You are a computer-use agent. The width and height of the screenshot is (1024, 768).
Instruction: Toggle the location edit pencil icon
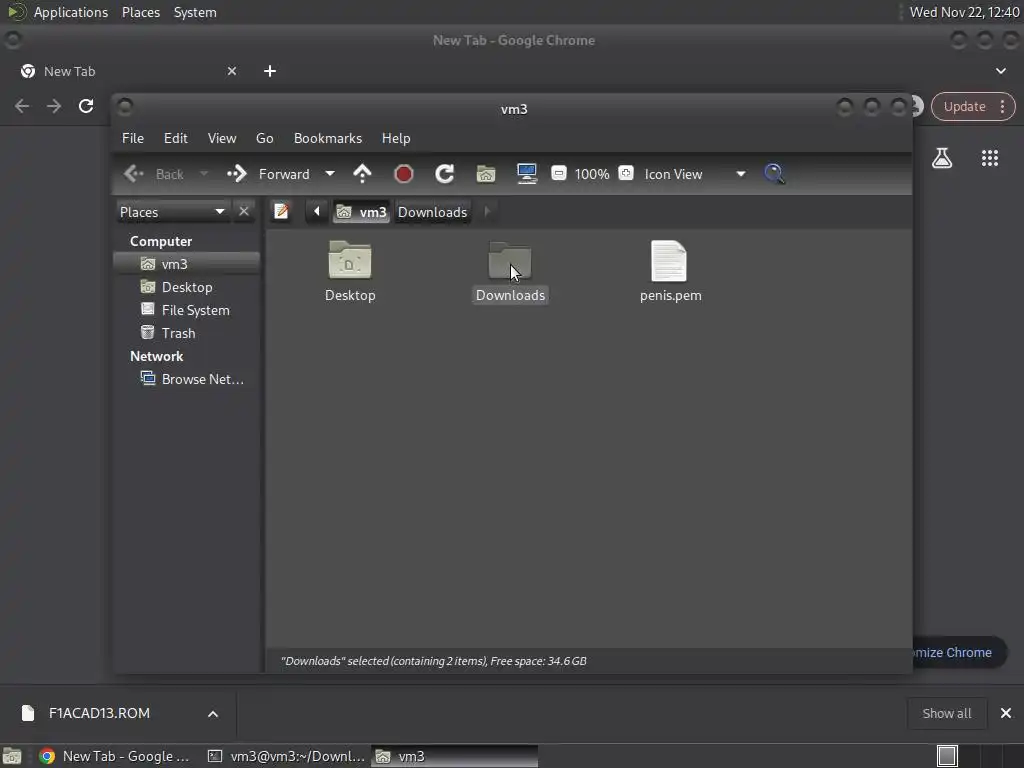[x=281, y=212]
